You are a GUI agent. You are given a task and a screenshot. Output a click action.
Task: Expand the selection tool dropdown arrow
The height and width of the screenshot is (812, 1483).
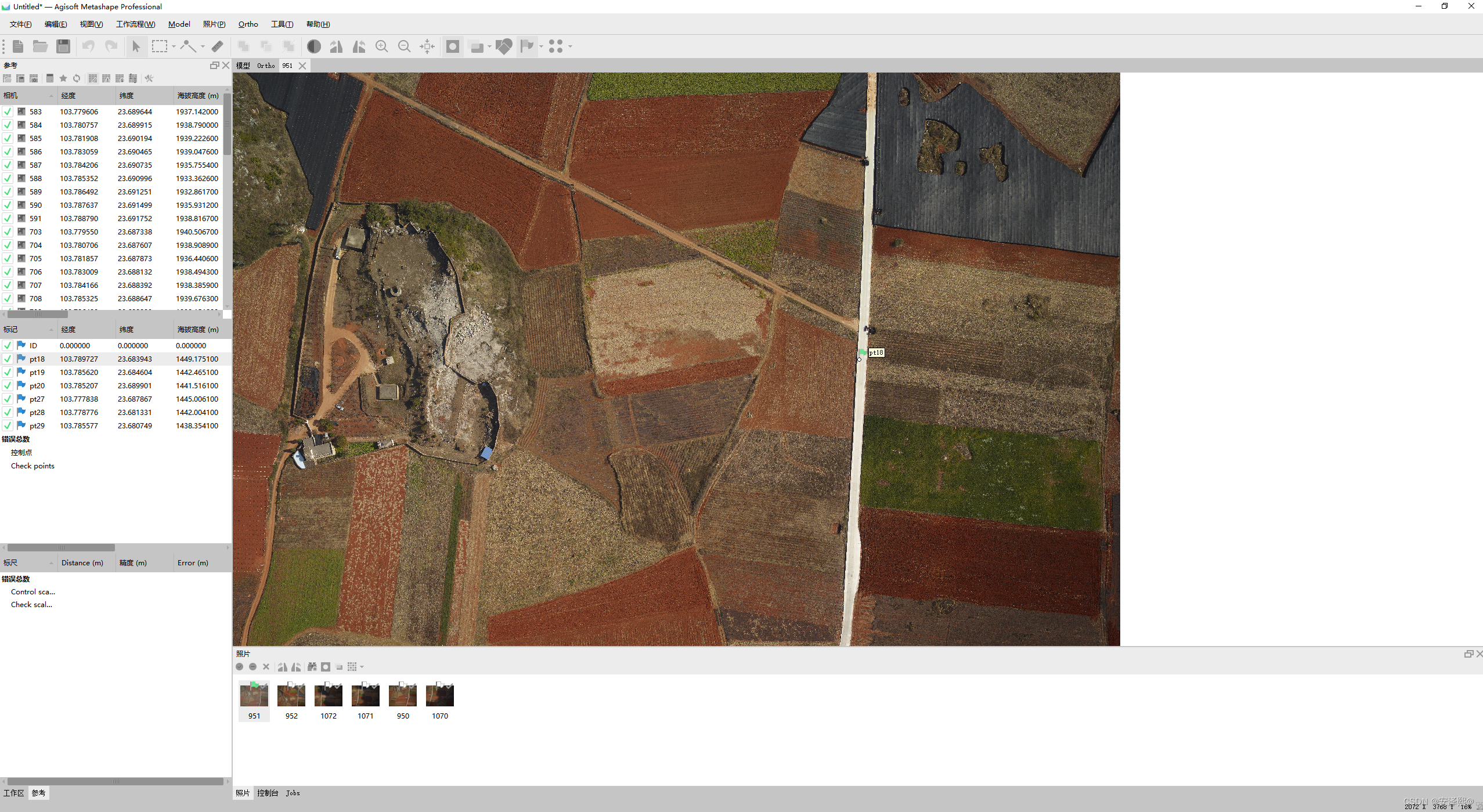coord(174,46)
